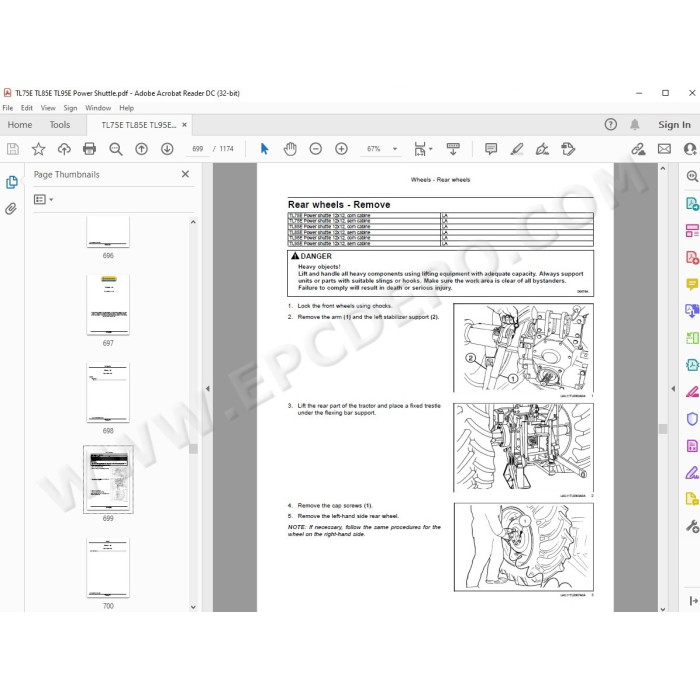Select page 697 thumbnail

point(108,304)
